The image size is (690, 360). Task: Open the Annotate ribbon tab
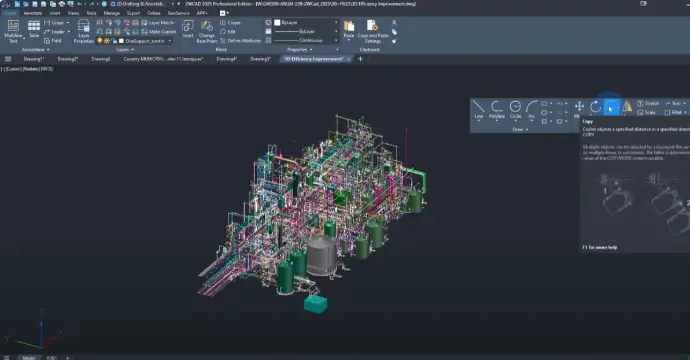click(33, 13)
